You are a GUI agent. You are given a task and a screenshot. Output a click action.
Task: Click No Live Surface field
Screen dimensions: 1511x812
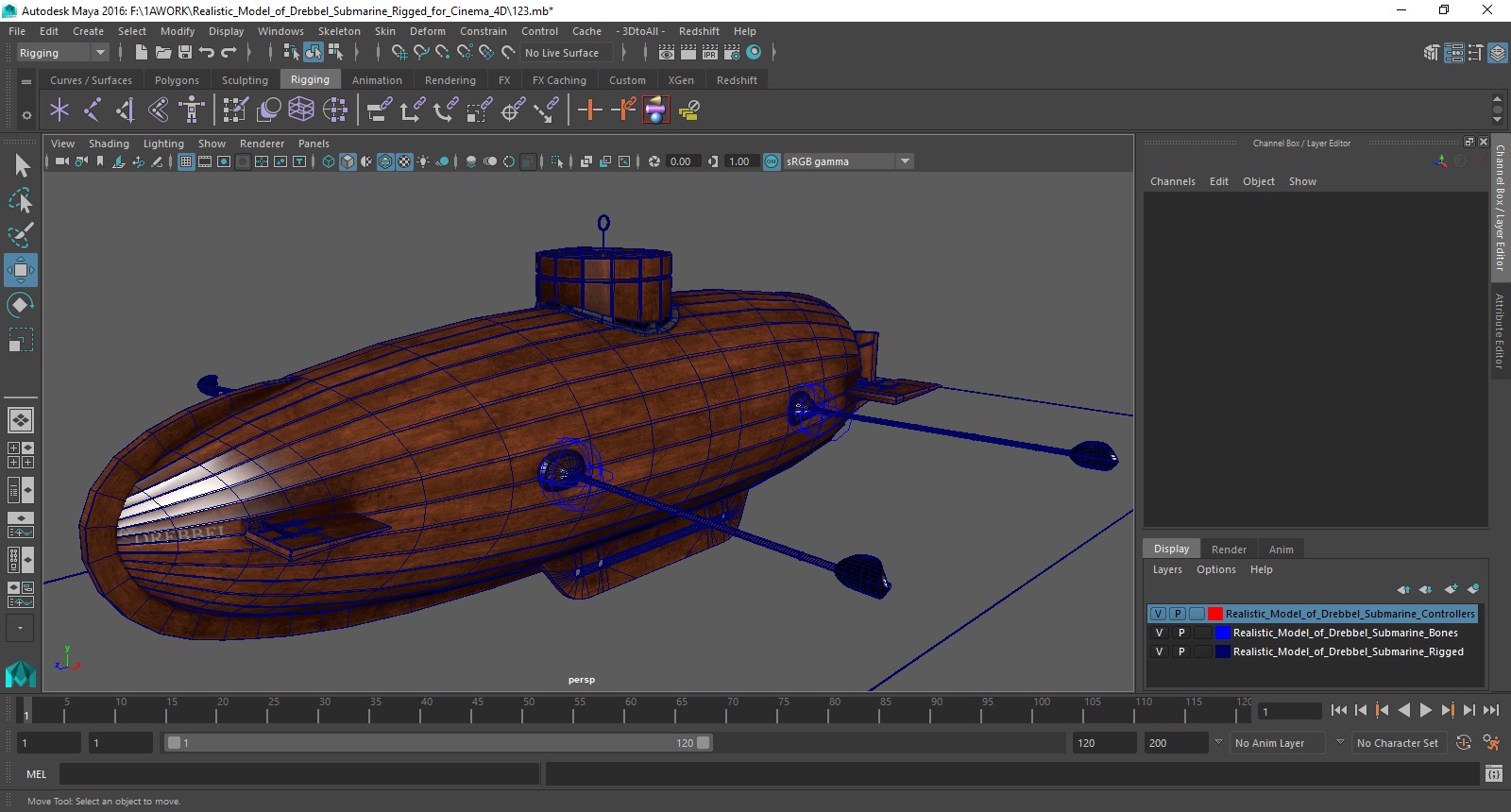point(567,53)
